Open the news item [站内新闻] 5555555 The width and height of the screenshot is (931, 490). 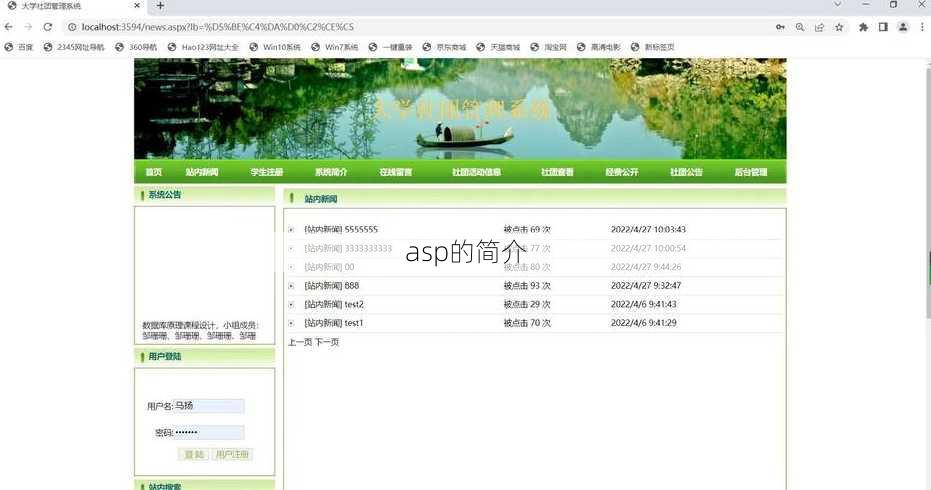(x=341, y=229)
